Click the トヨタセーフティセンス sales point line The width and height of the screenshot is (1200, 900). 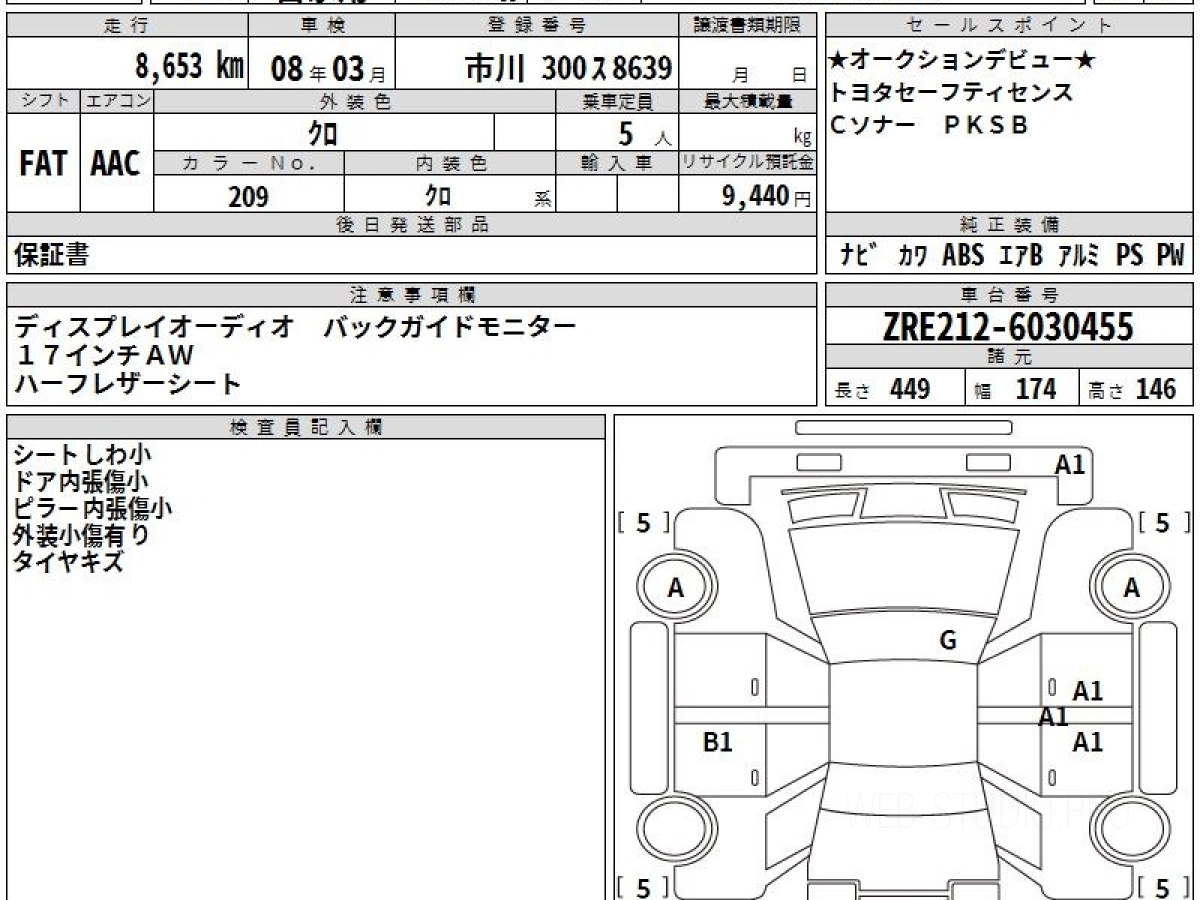(952, 93)
